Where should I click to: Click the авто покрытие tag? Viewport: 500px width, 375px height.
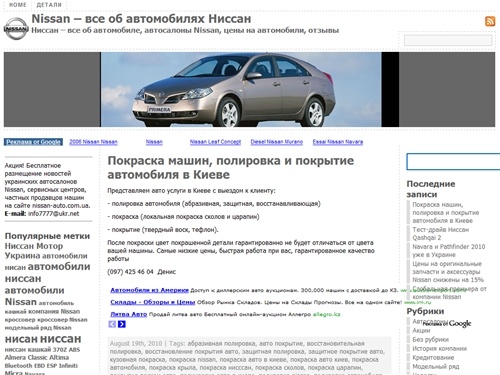pos(281,343)
